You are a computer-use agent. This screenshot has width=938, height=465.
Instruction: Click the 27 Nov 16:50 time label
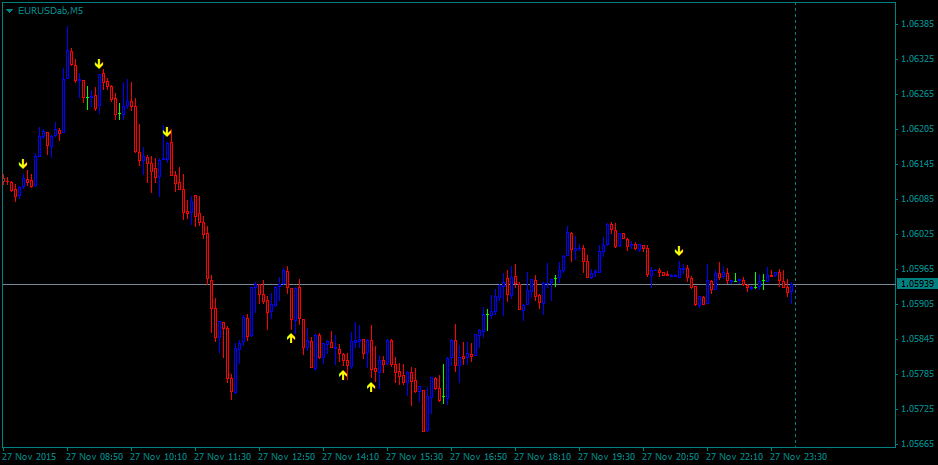click(478, 457)
